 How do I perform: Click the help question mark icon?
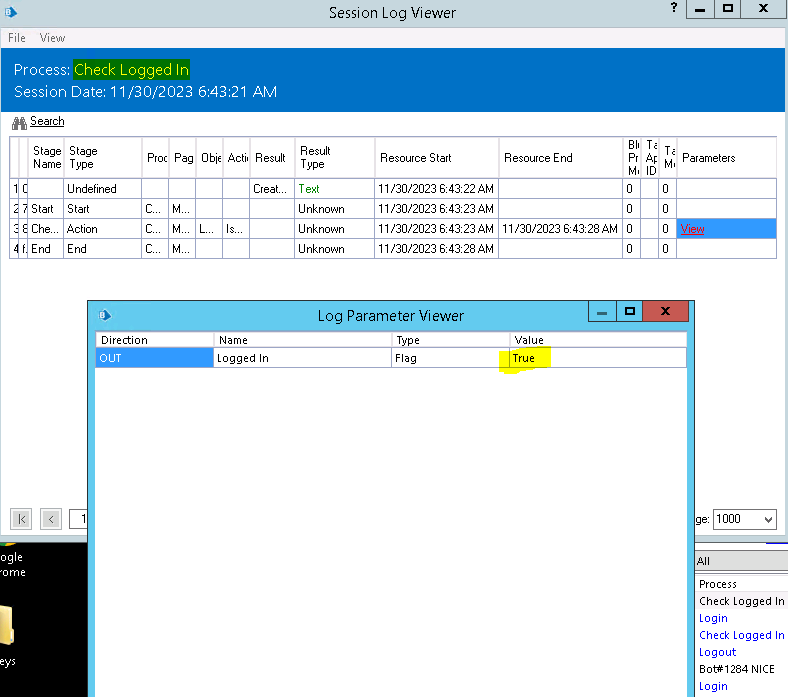point(675,8)
